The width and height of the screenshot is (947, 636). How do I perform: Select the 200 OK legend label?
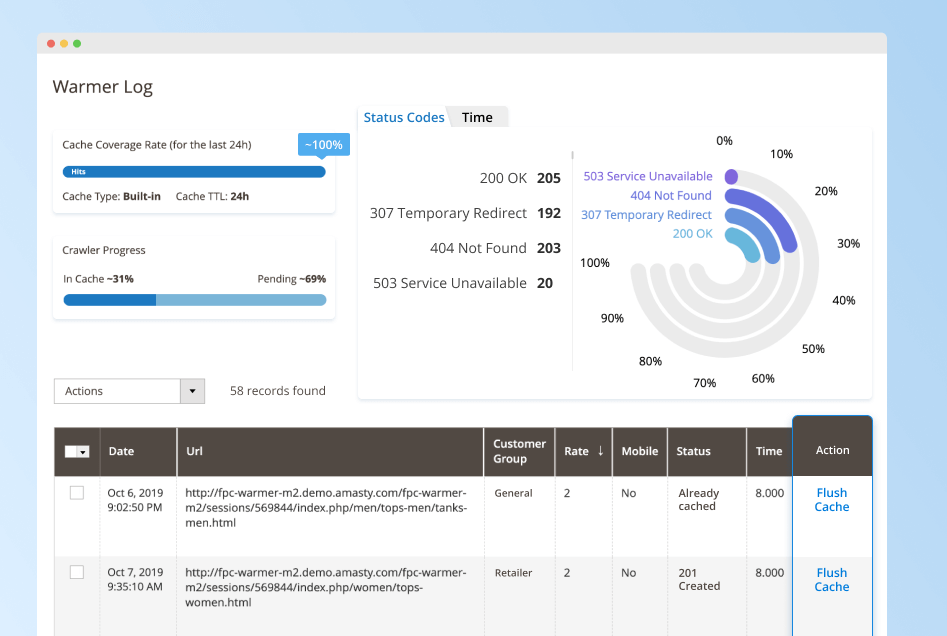coord(692,233)
